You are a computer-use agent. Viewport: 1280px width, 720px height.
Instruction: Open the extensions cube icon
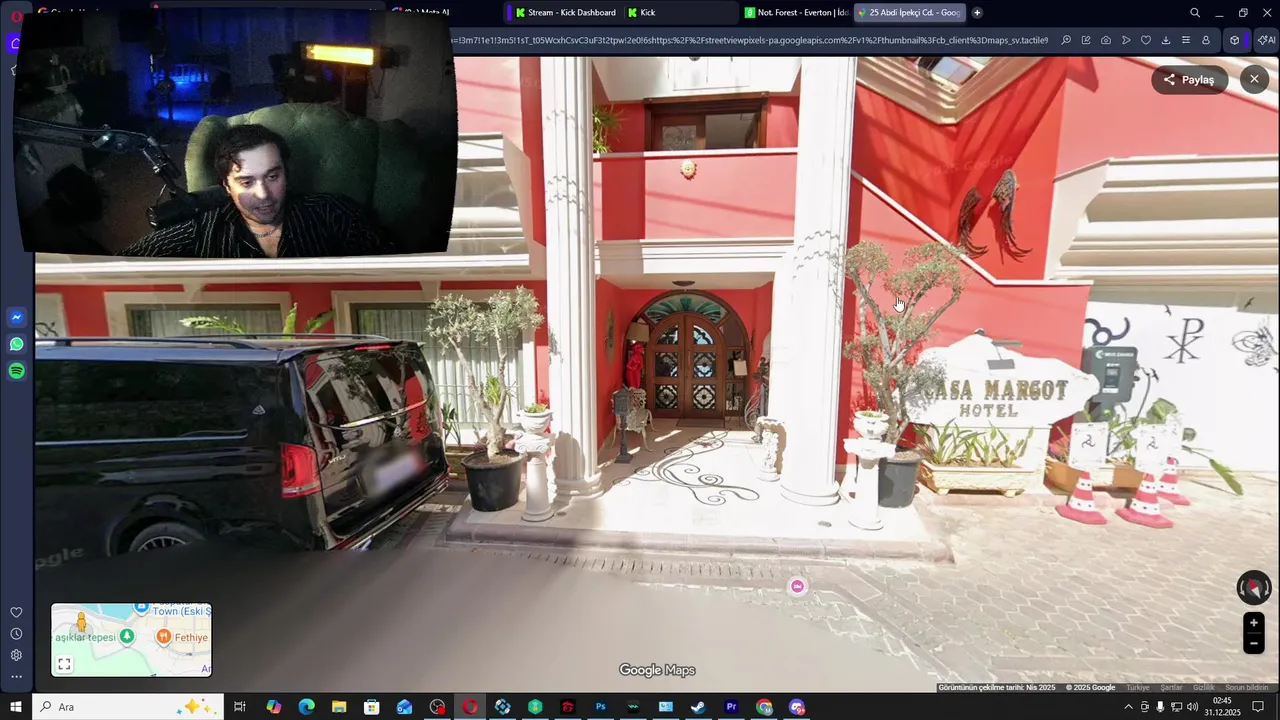click(x=1235, y=41)
